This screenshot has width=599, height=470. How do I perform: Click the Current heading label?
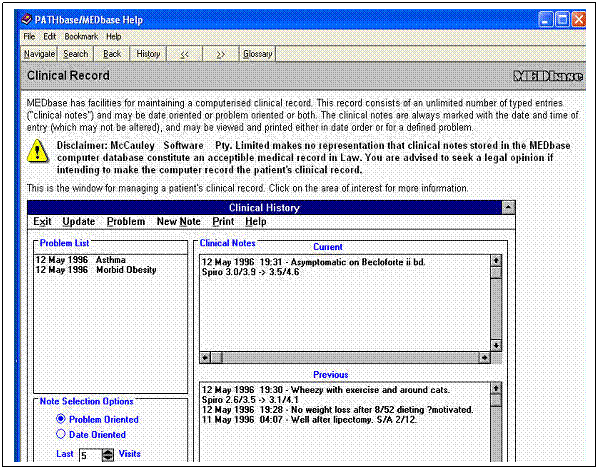[328, 247]
